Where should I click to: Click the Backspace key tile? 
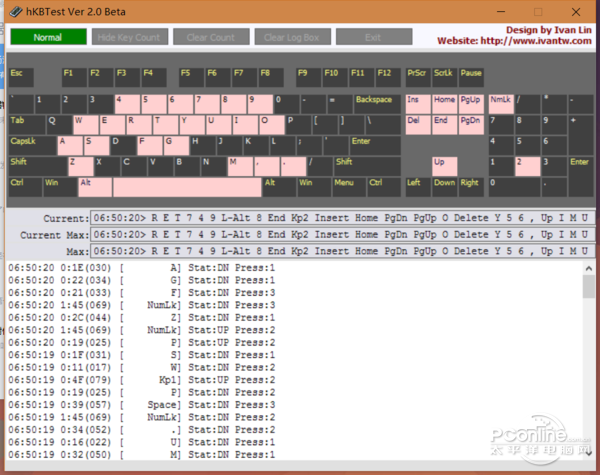(x=377, y=104)
